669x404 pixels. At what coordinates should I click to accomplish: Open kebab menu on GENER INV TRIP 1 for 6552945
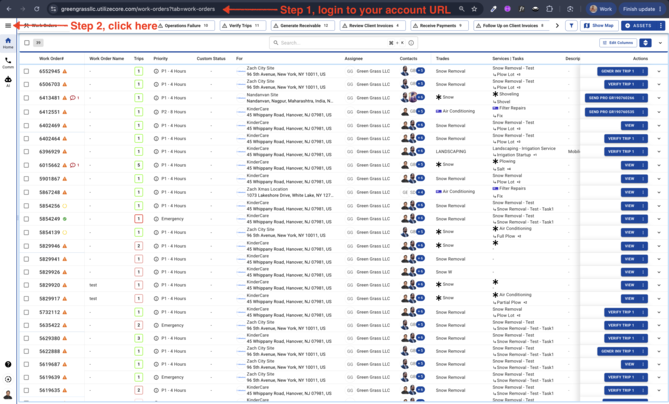[x=643, y=71]
